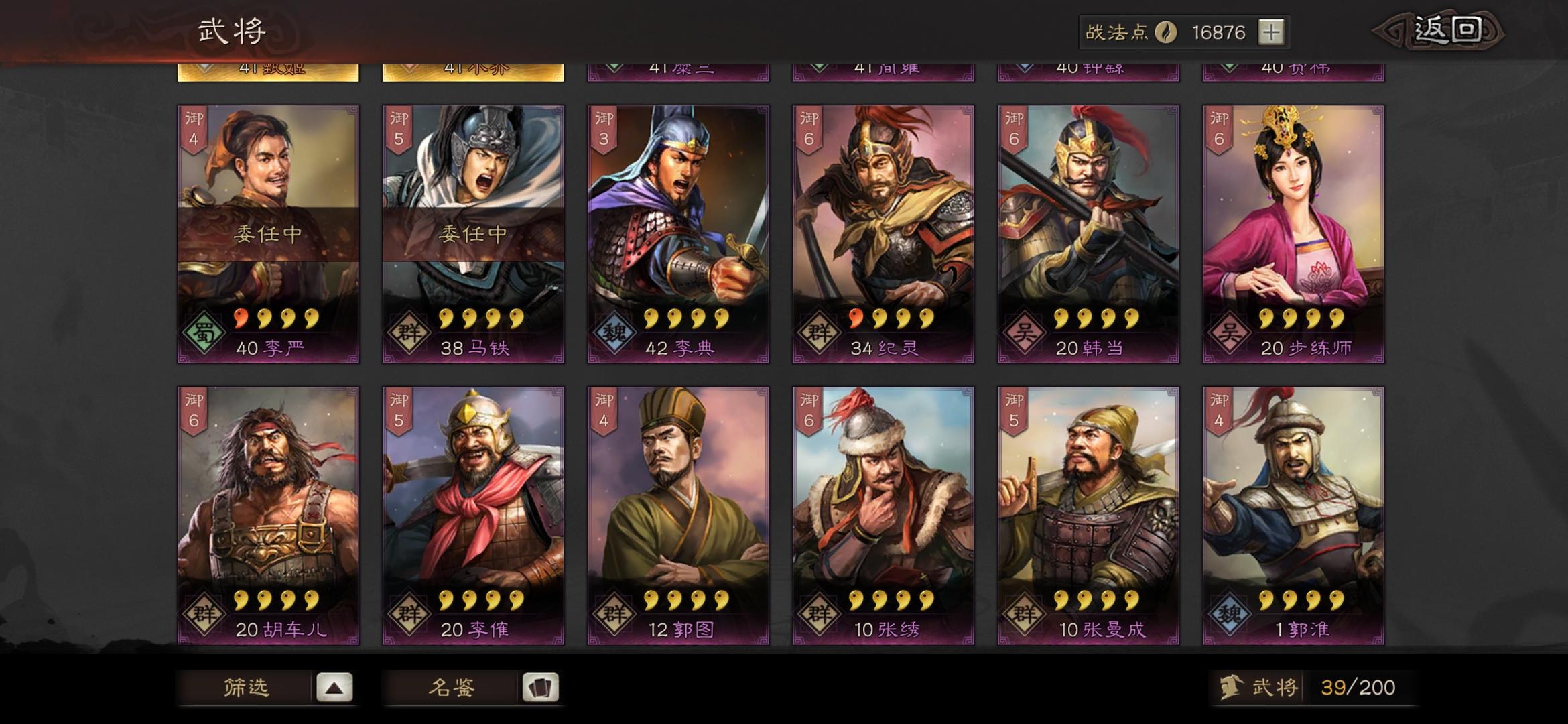Open the 胡车儿 general card
The width and height of the screenshot is (1568, 724).
click(268, 516)
